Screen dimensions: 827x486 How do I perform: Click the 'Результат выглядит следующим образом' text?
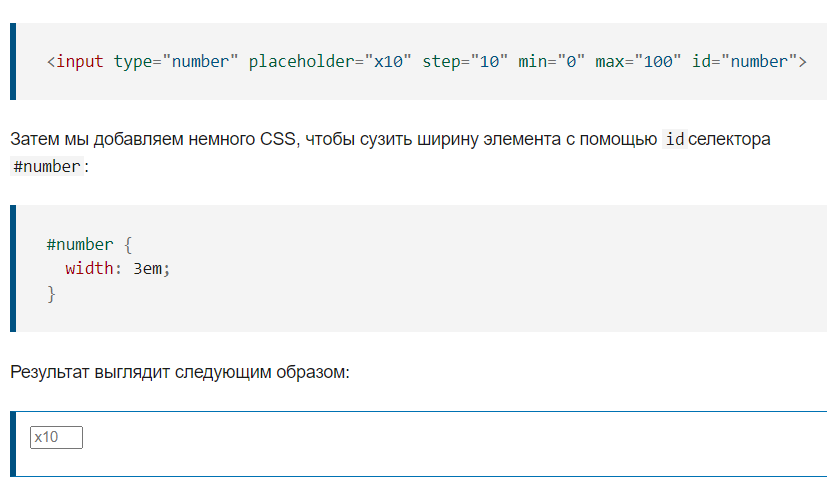tap(180, 373)
